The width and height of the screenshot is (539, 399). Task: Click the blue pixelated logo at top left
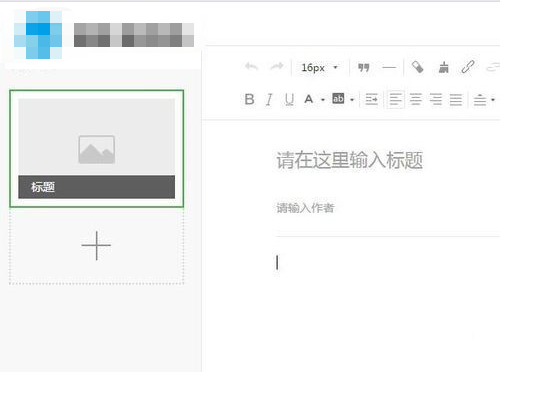coord(38,35)
